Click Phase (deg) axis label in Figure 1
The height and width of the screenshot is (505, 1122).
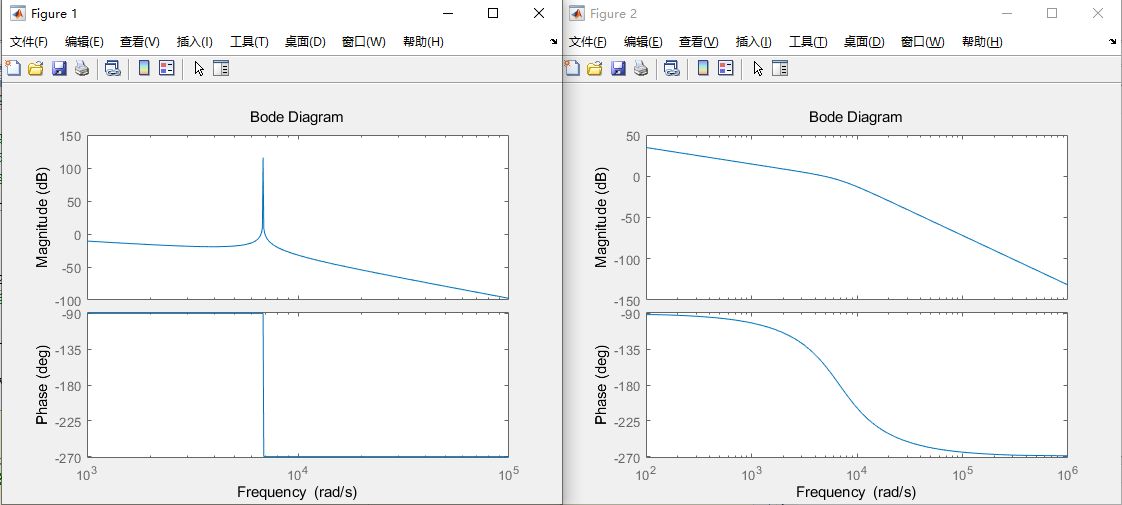42,385
